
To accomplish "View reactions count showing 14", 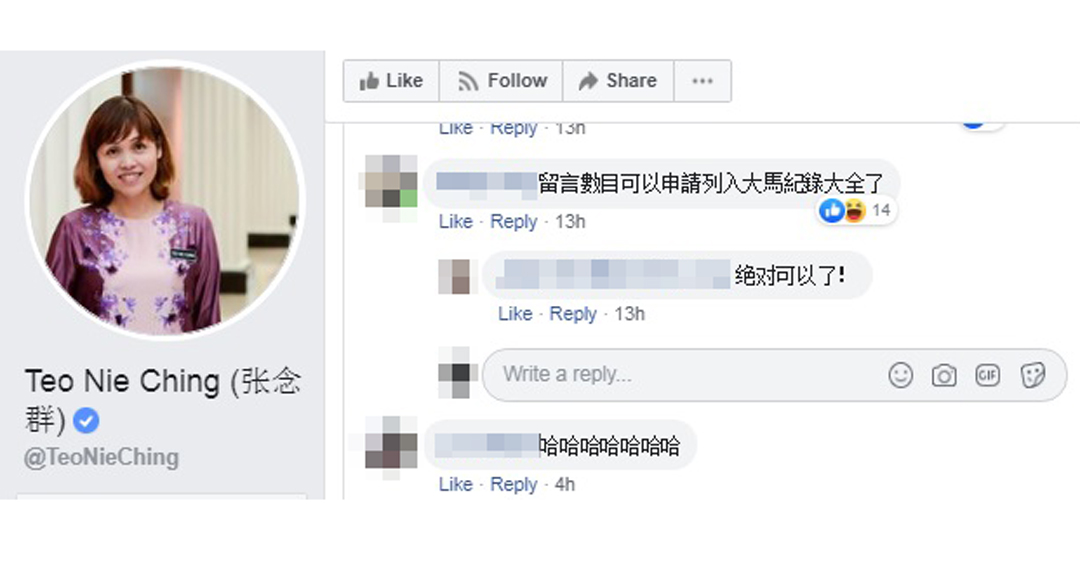I will pyautogui.click(x=858, y=211).
